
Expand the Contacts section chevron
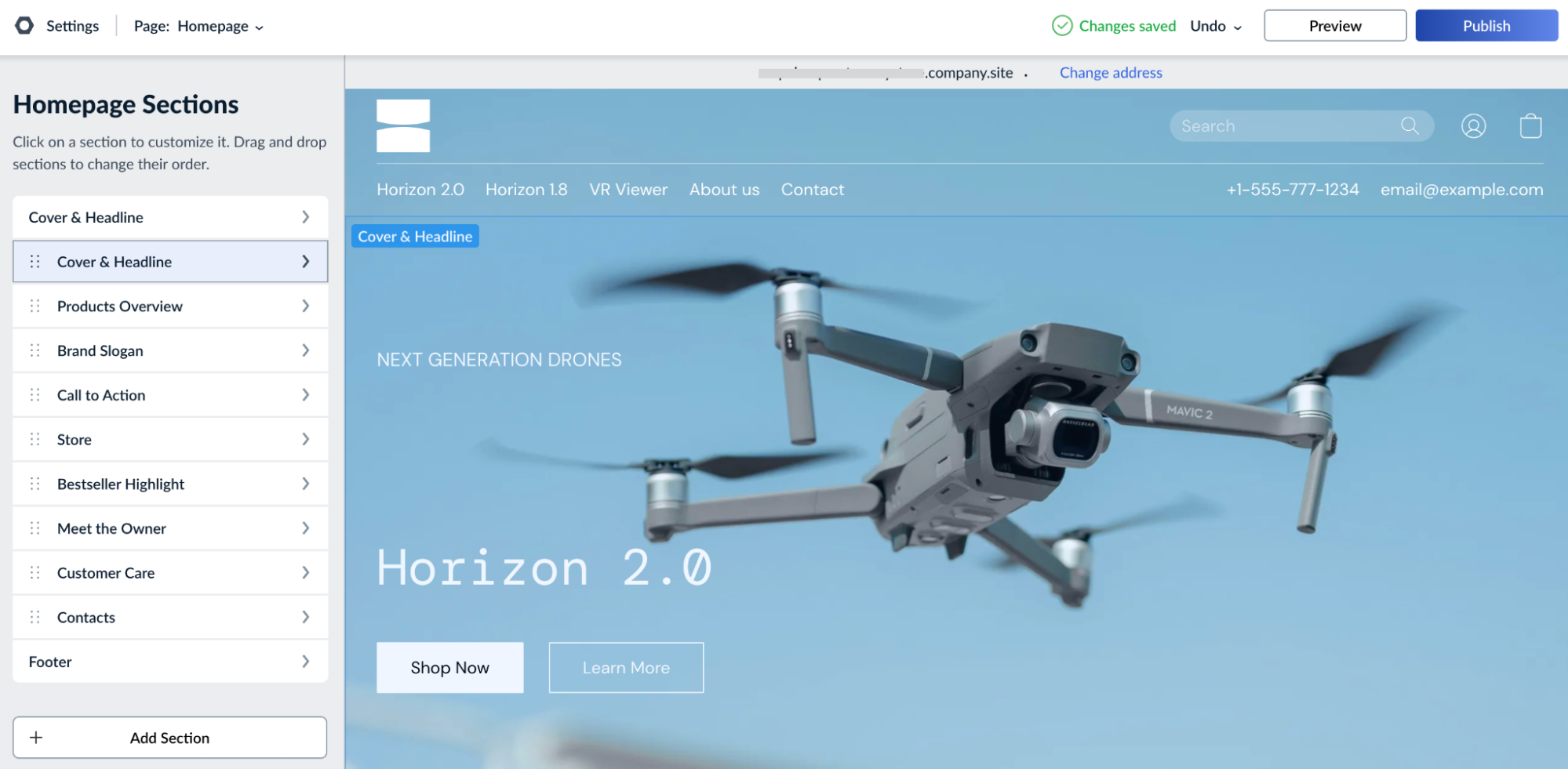coord(306,618)
